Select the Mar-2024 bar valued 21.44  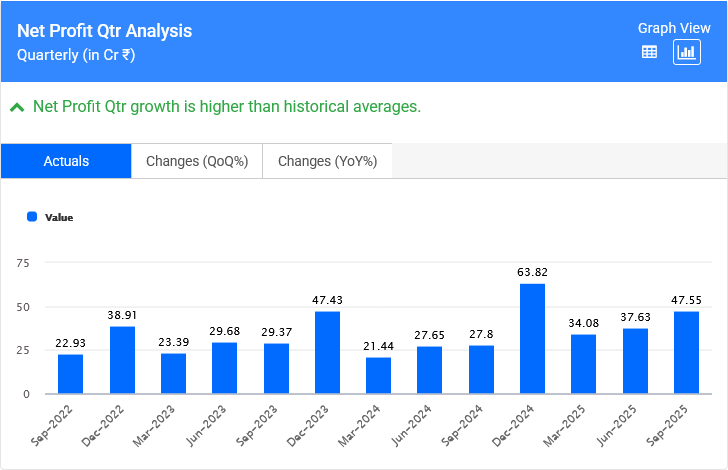tap(378, 376)
